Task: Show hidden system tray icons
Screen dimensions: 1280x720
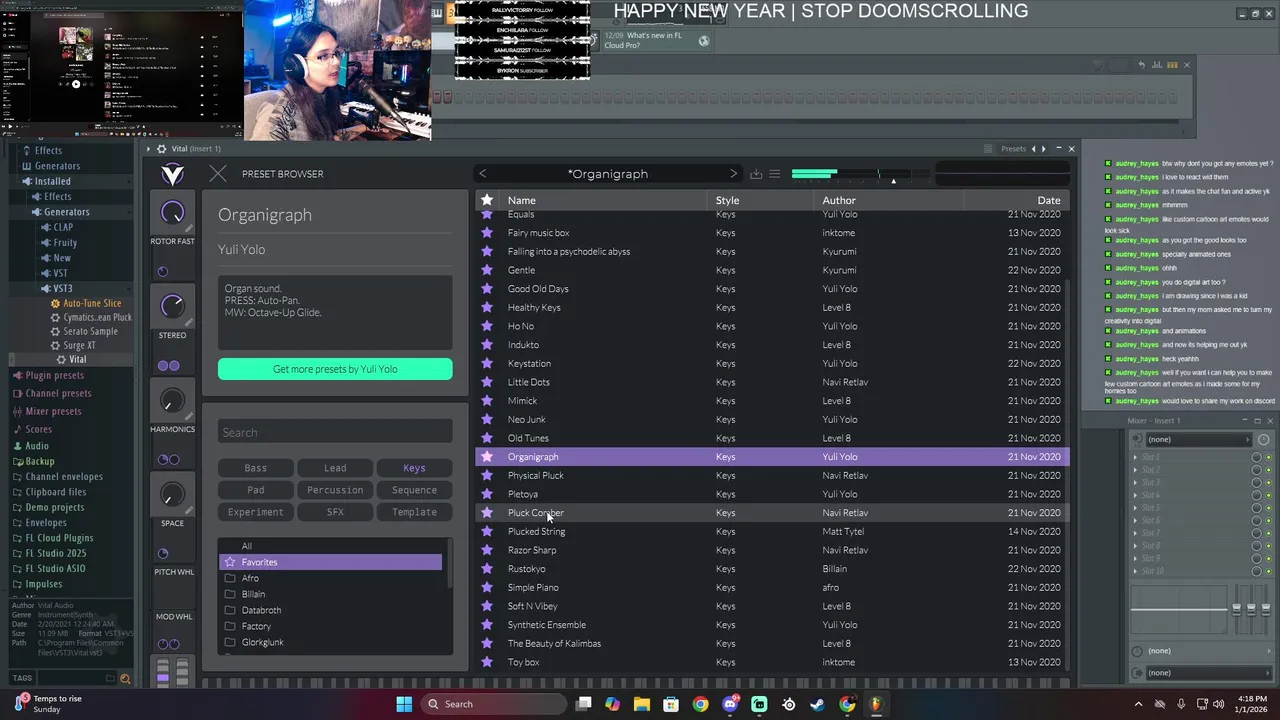Action: point(1138,704)
